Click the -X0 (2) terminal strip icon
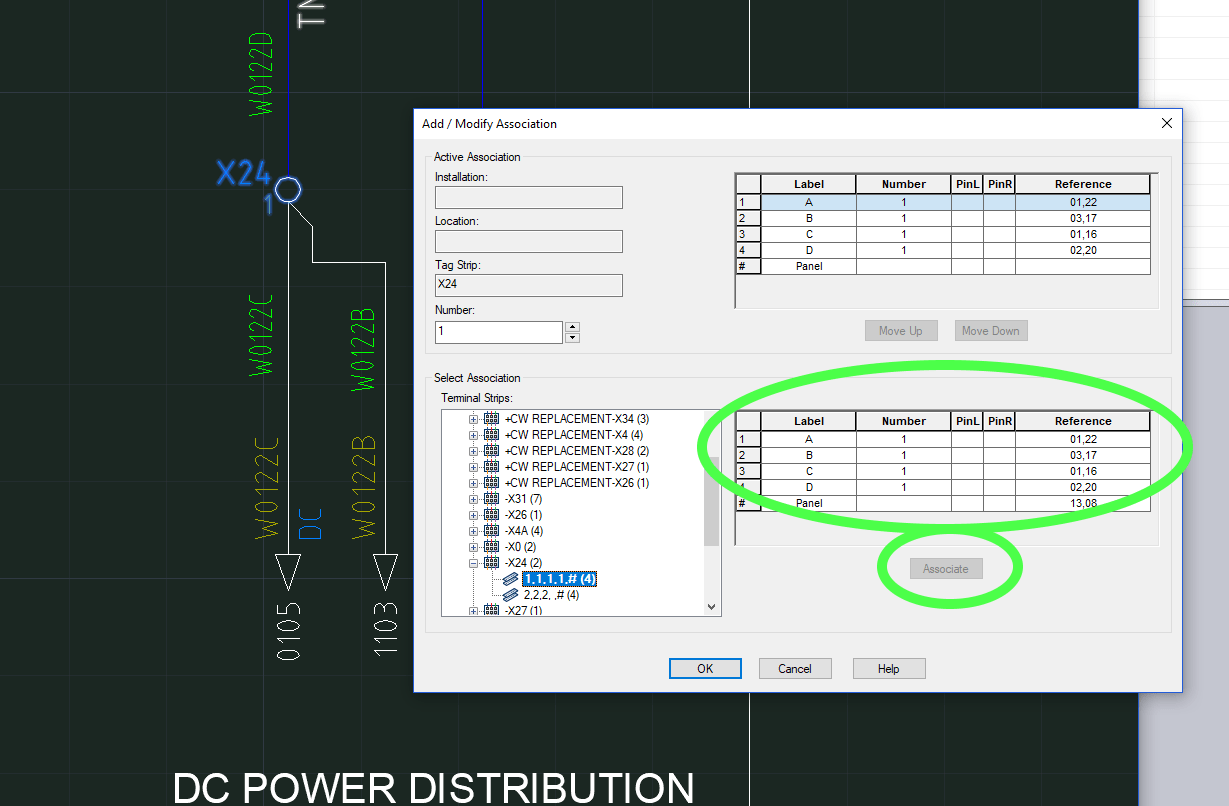 pos(492,547)
